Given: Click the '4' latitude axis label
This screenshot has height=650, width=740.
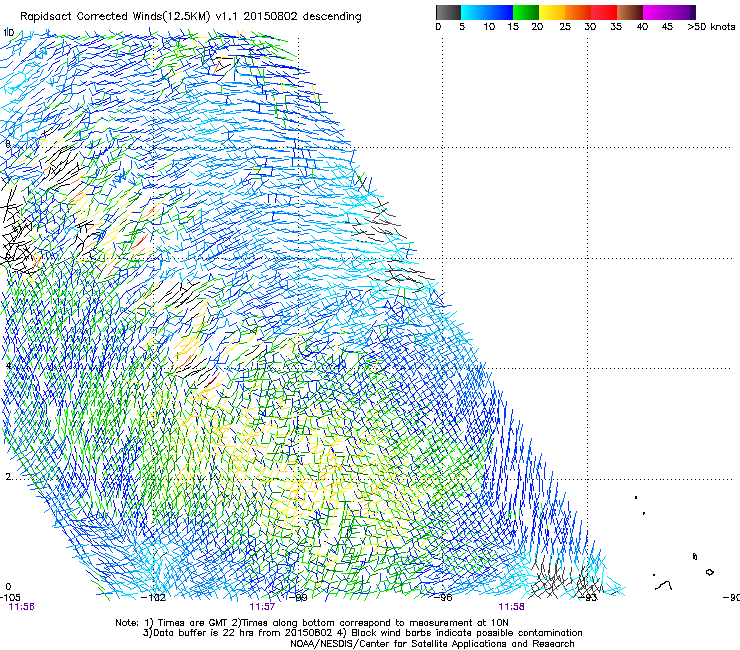Looking at the screenshot, I should [x=8, y=366].
